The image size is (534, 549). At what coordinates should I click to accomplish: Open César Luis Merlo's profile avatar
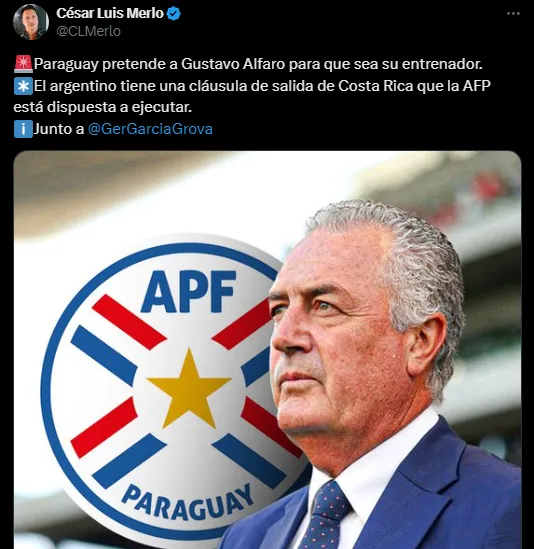30,22
